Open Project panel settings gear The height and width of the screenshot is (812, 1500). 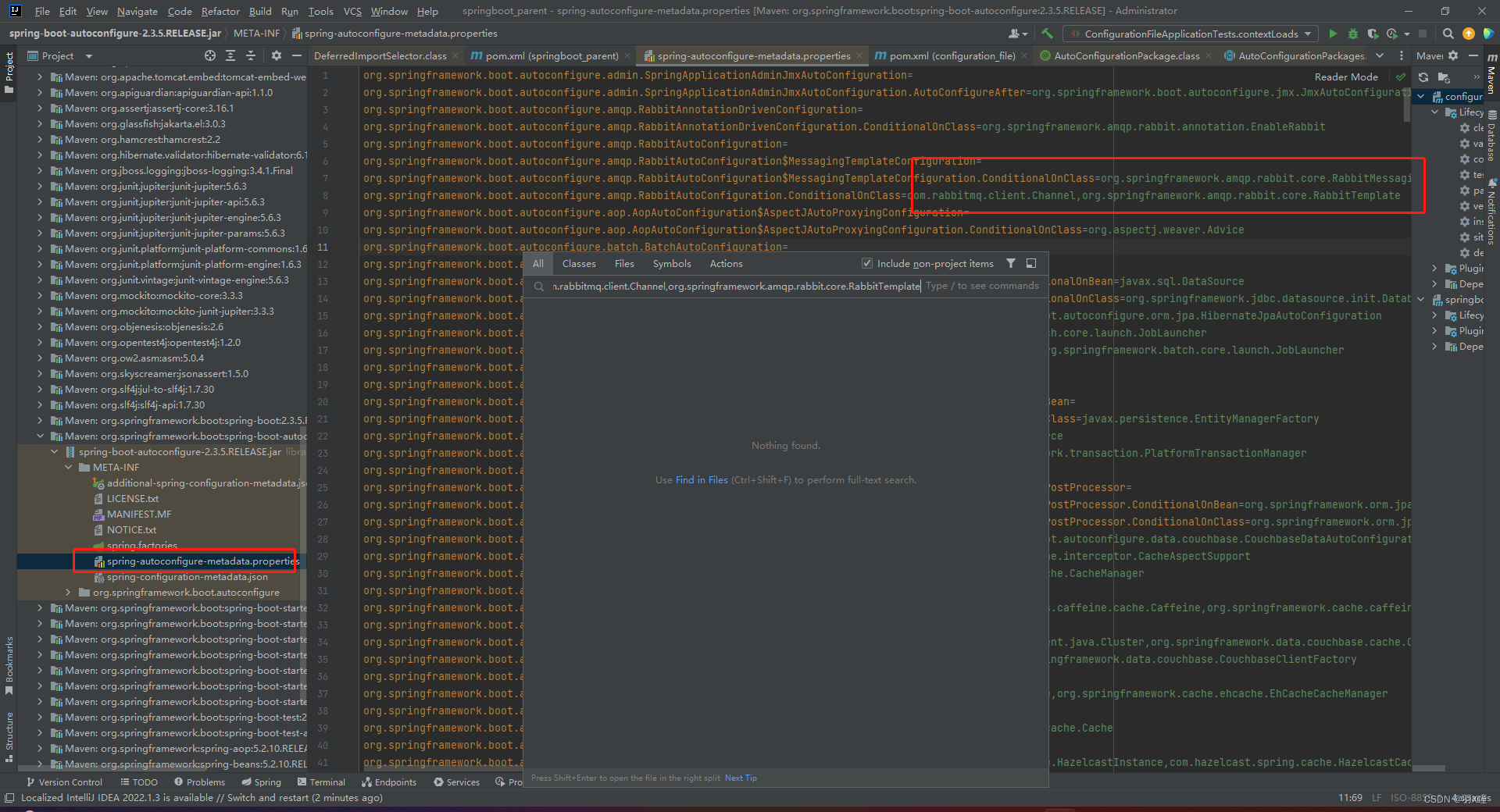tap(276, 55)
